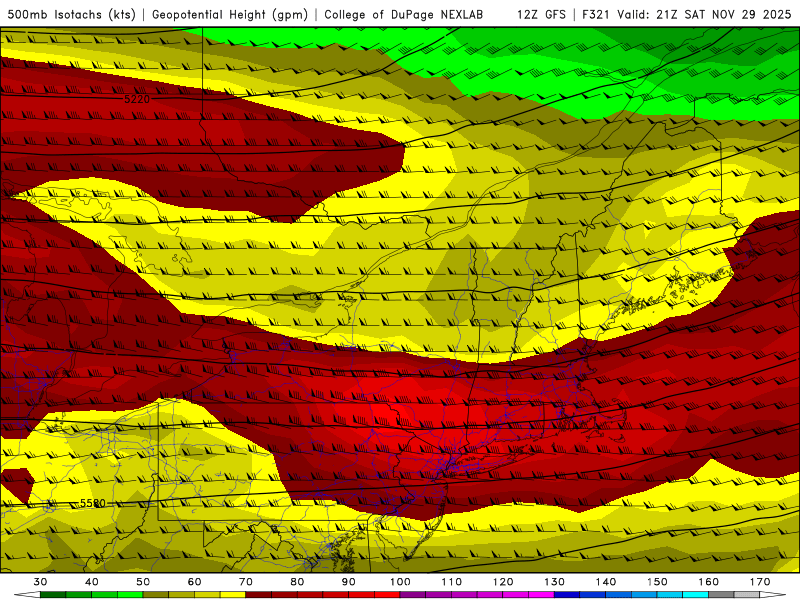Pick the bright red 95-100 kt legend swatch
The image size is (800, 600).
click(387, 595)
